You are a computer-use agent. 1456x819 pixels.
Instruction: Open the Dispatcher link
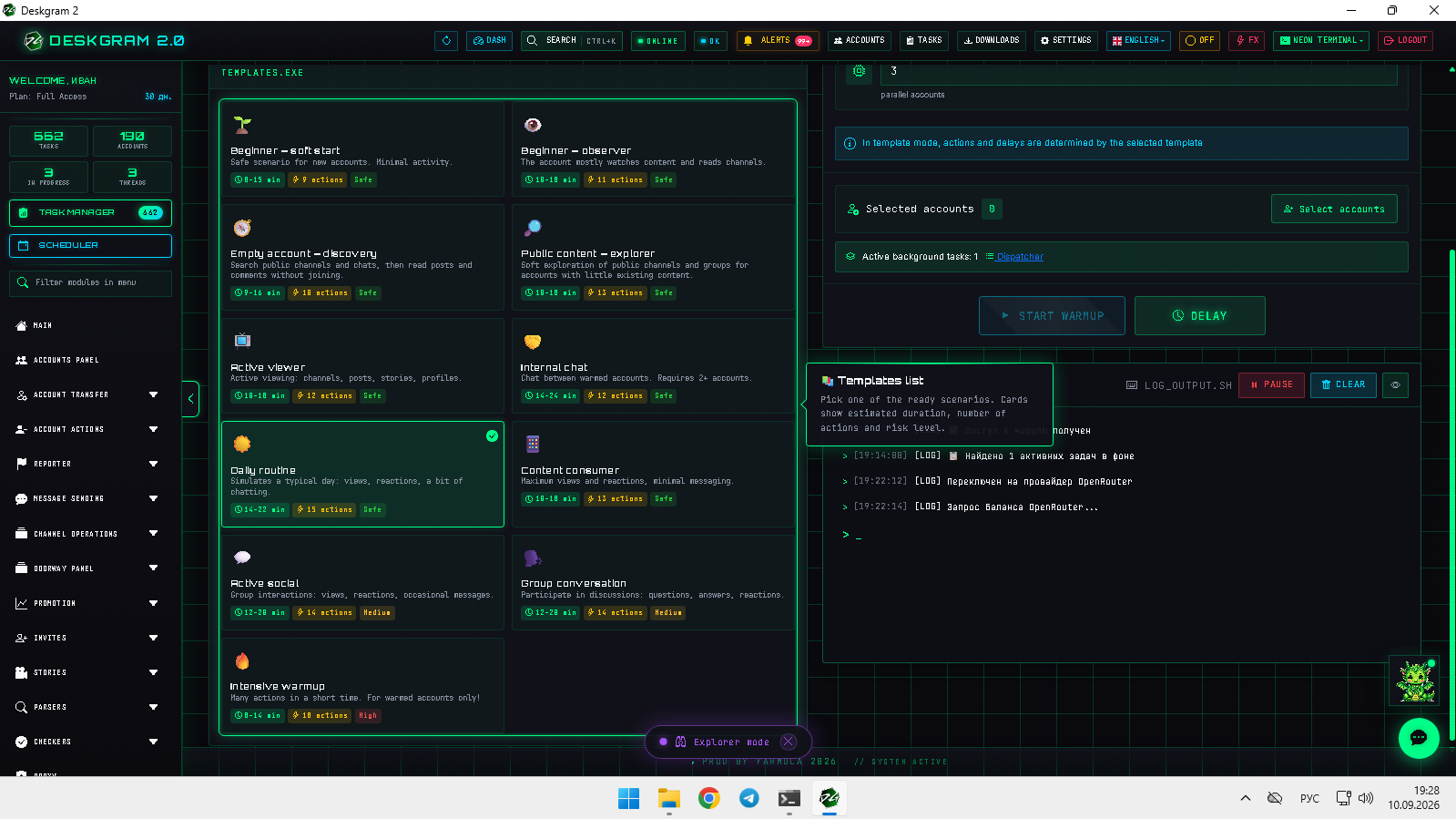click(x=1020, y=257)
